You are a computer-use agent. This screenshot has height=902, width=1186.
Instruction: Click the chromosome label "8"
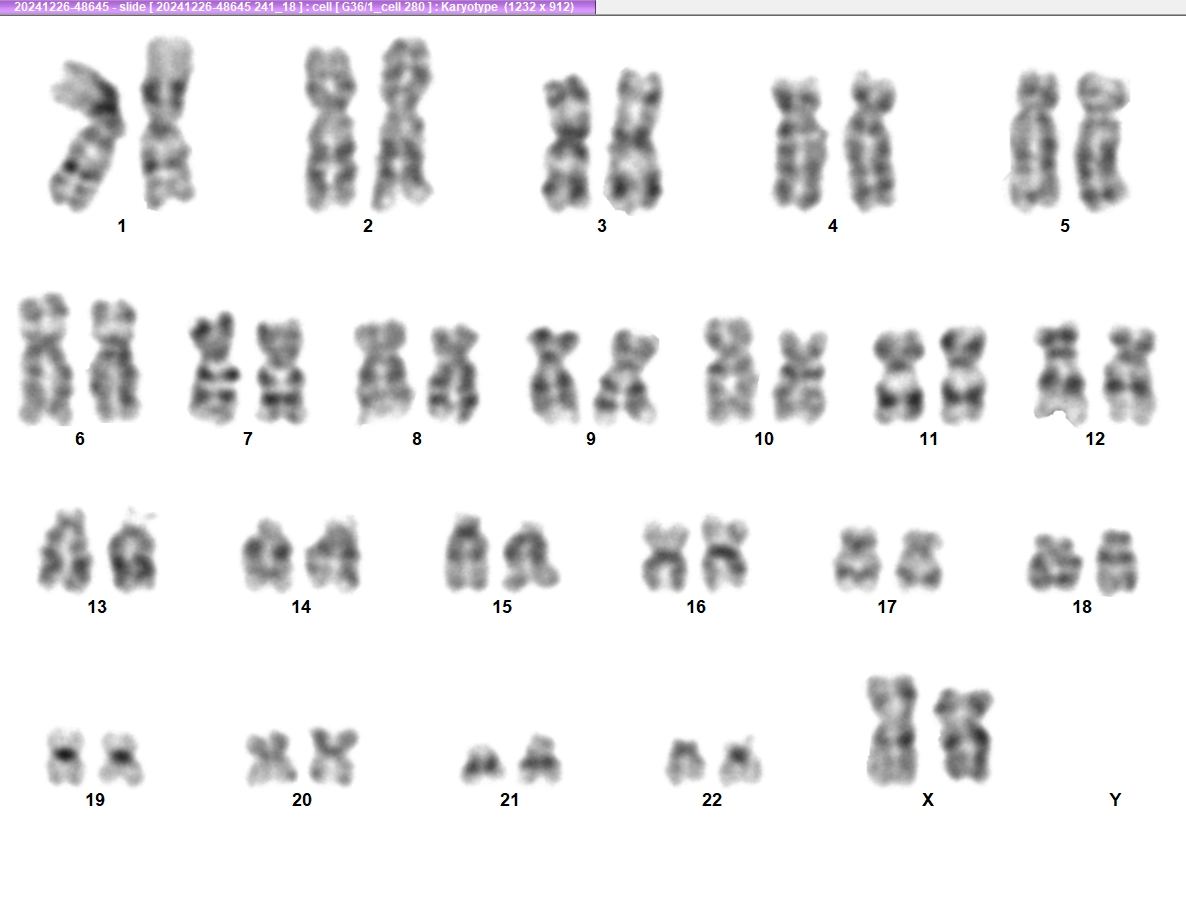click(x=417, y=439)
